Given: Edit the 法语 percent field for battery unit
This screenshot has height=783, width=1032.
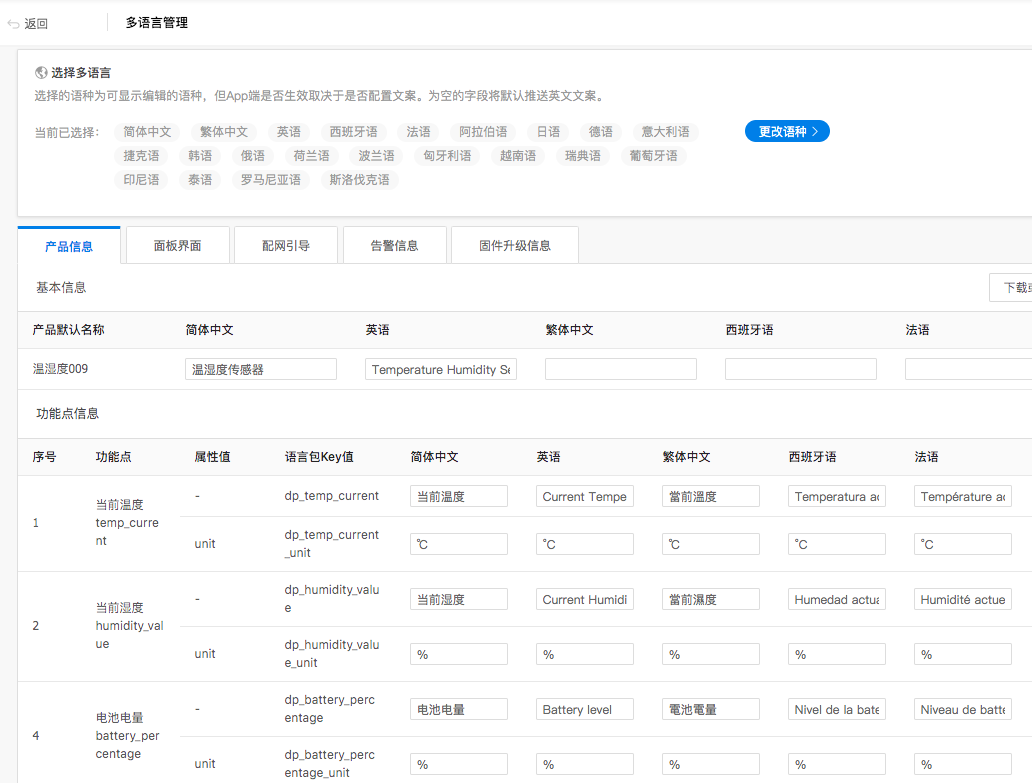Looking at the screenshot, I should click(x=962, y=763).
